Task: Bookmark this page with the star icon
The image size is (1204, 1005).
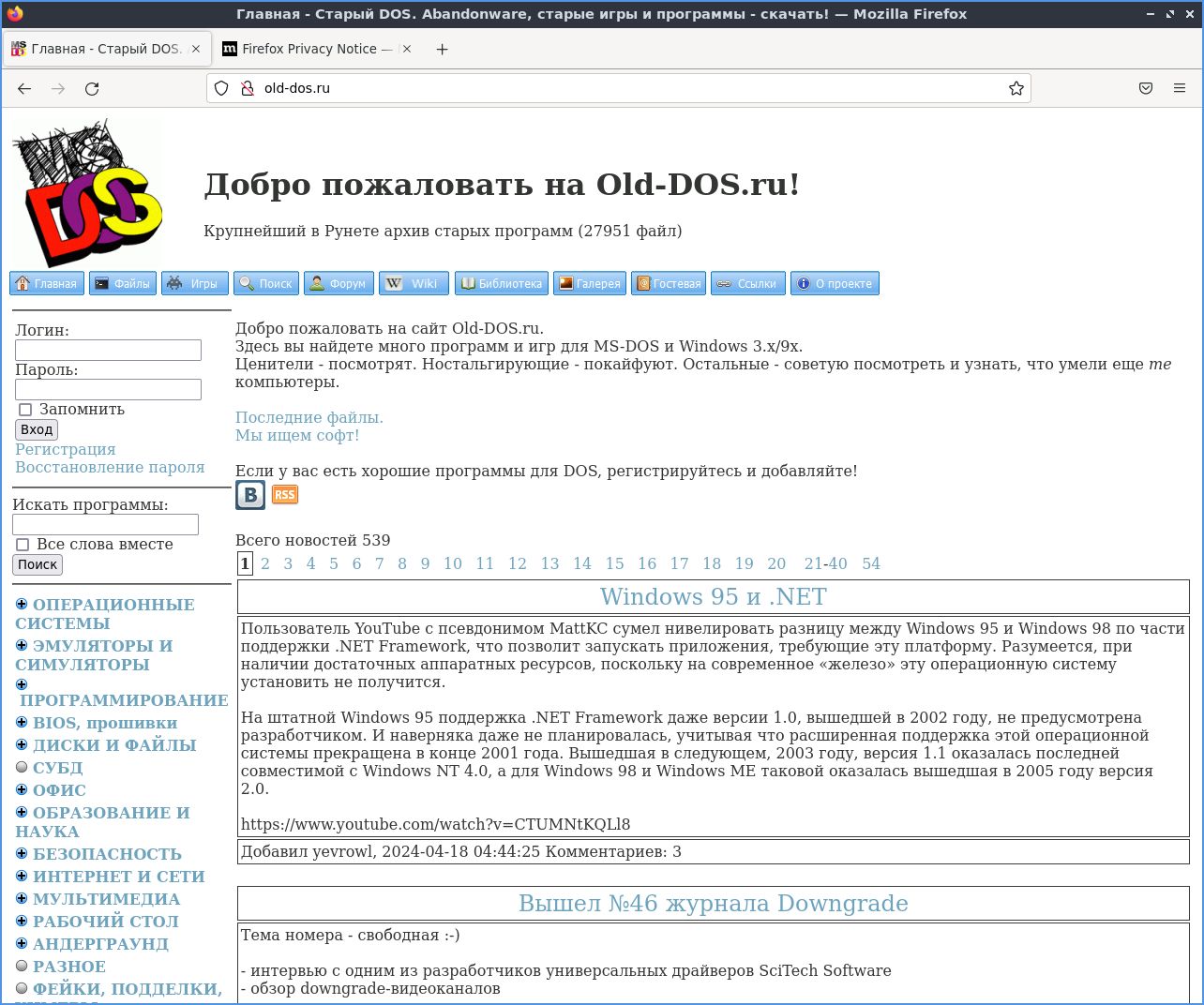Action: tap(1016, 88)
